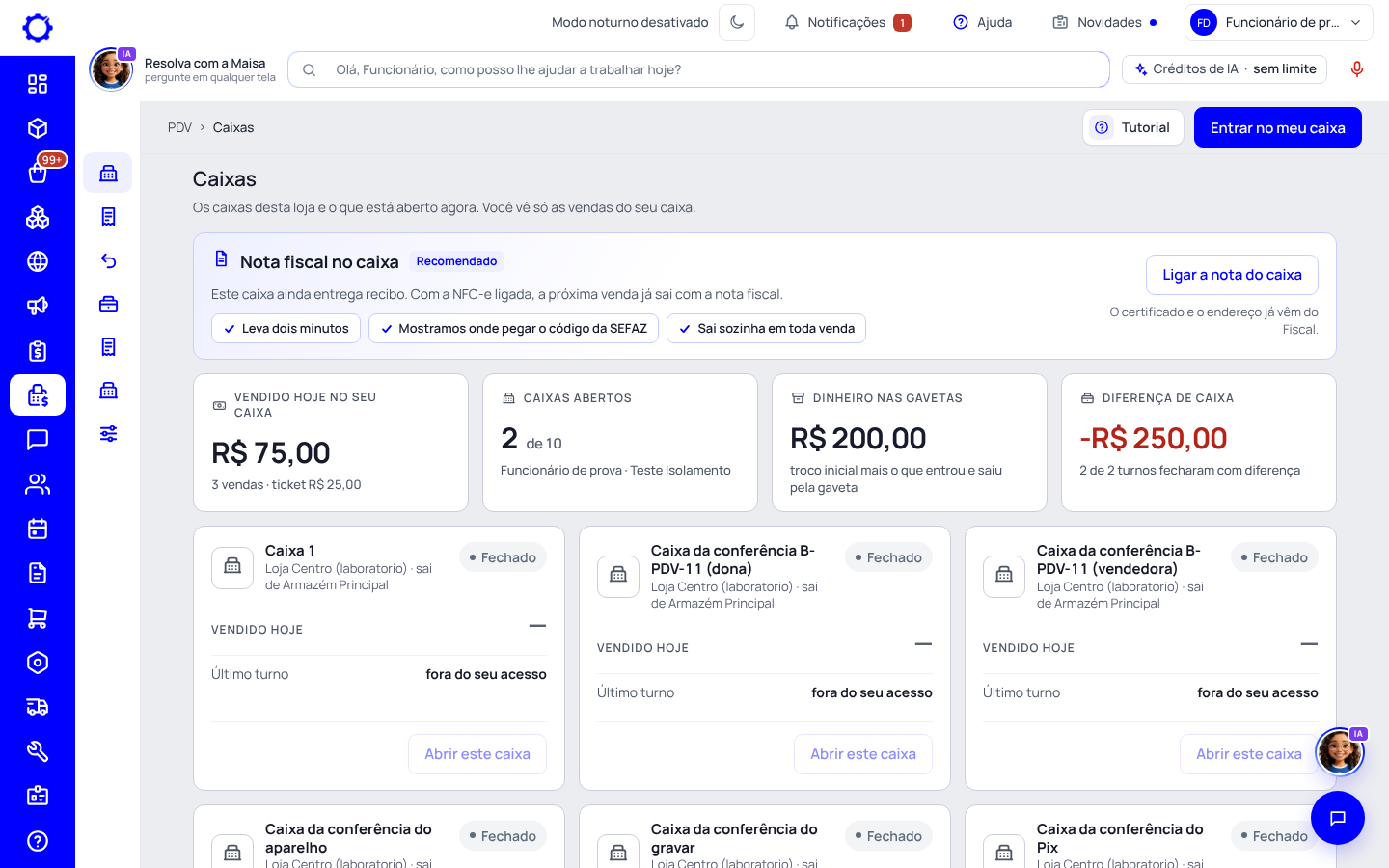The width and height of the screenshot is (1389, 868).
Task: Click the R$ 75,00 sold today value
Action: (271, 452)
